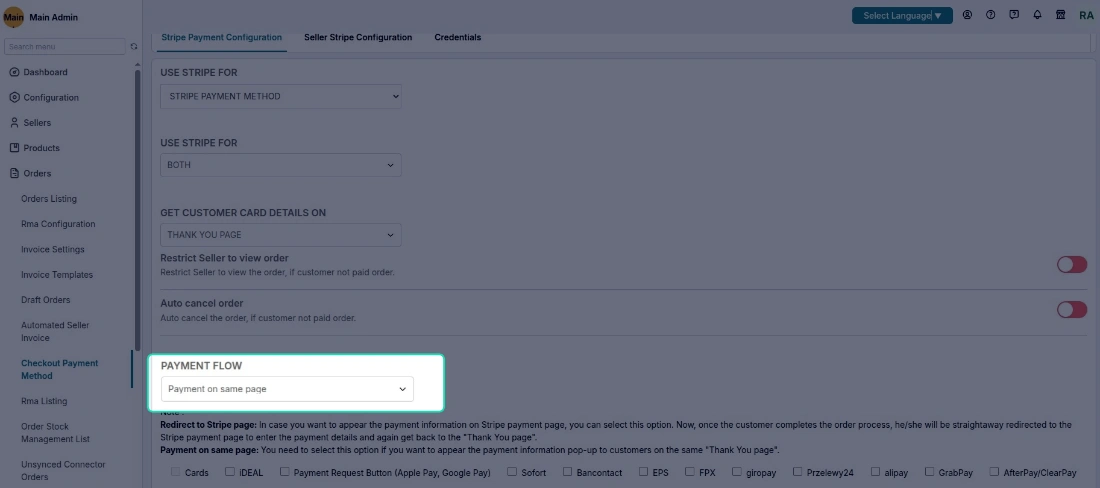Image resolution: width=1100 pixels, height=488 pixels.
Task: Click refresh icon beside menu search
Action: pos(134,46)
